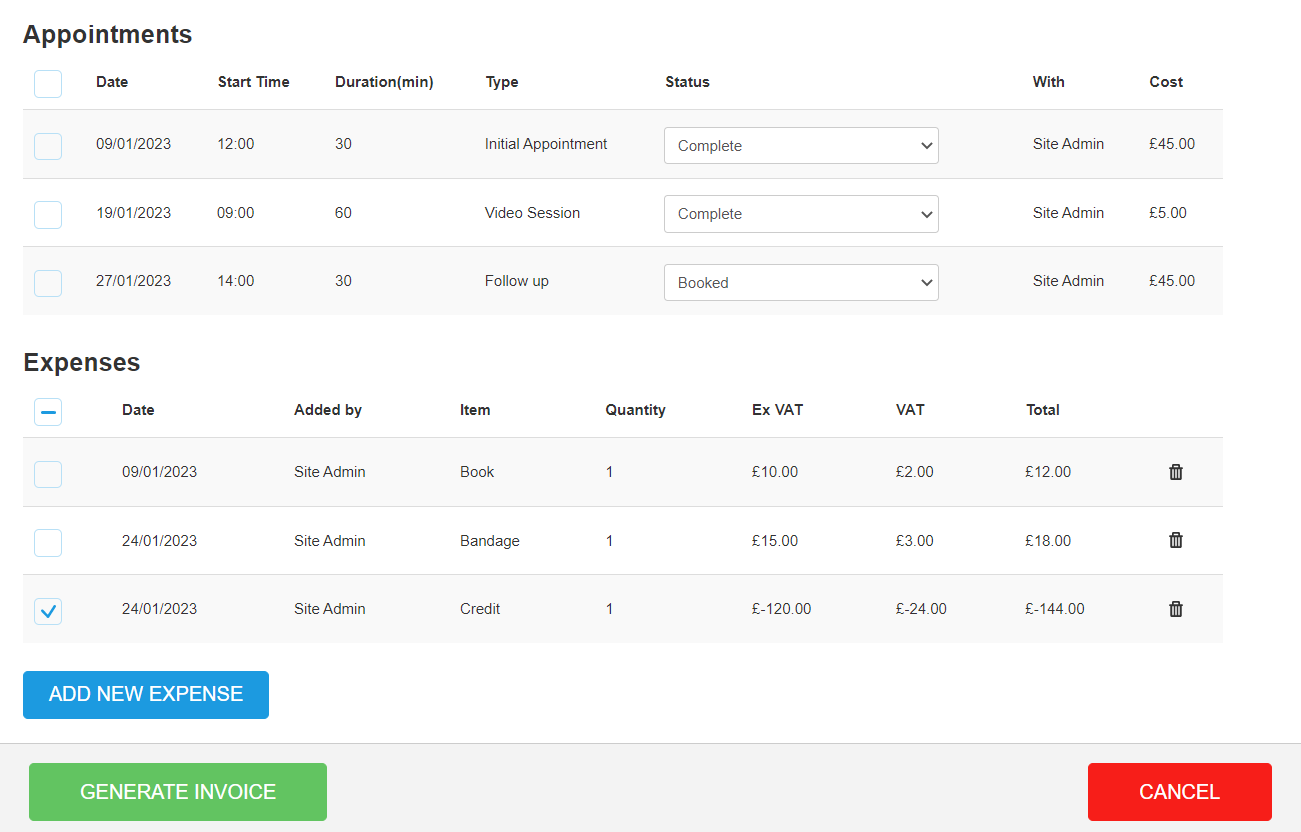Hit the red Cancel button
The image size is (1301, 832).
click(x=1179, y=792)
